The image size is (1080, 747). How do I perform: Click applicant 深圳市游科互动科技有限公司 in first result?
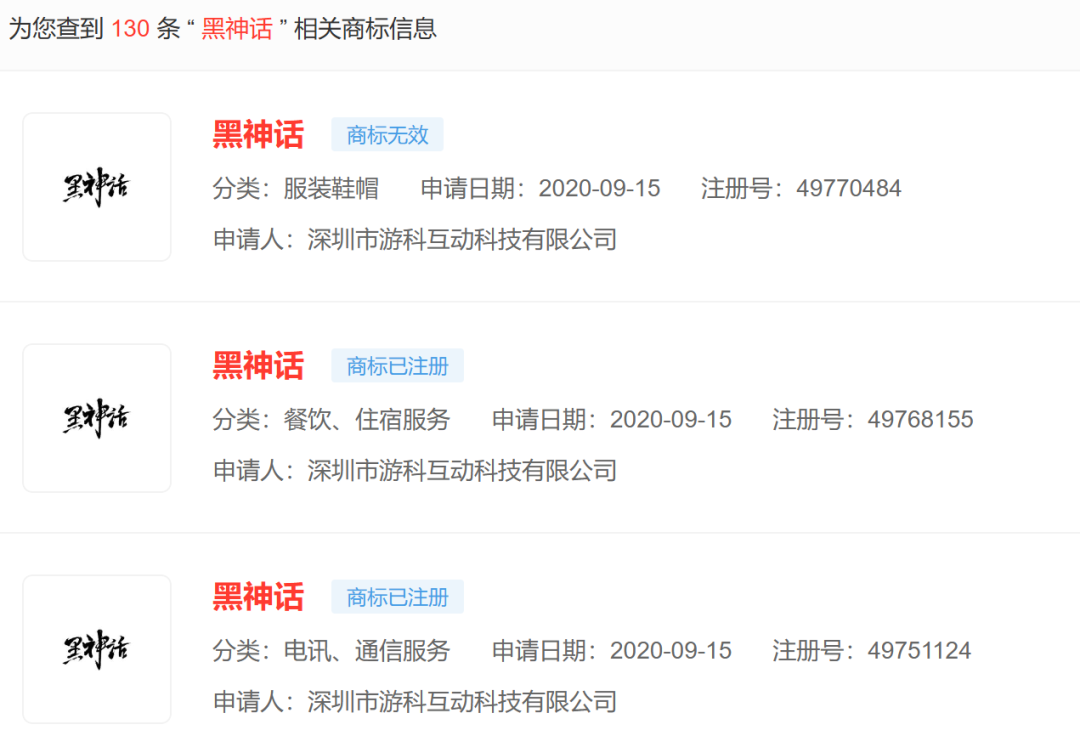(462, 240)
